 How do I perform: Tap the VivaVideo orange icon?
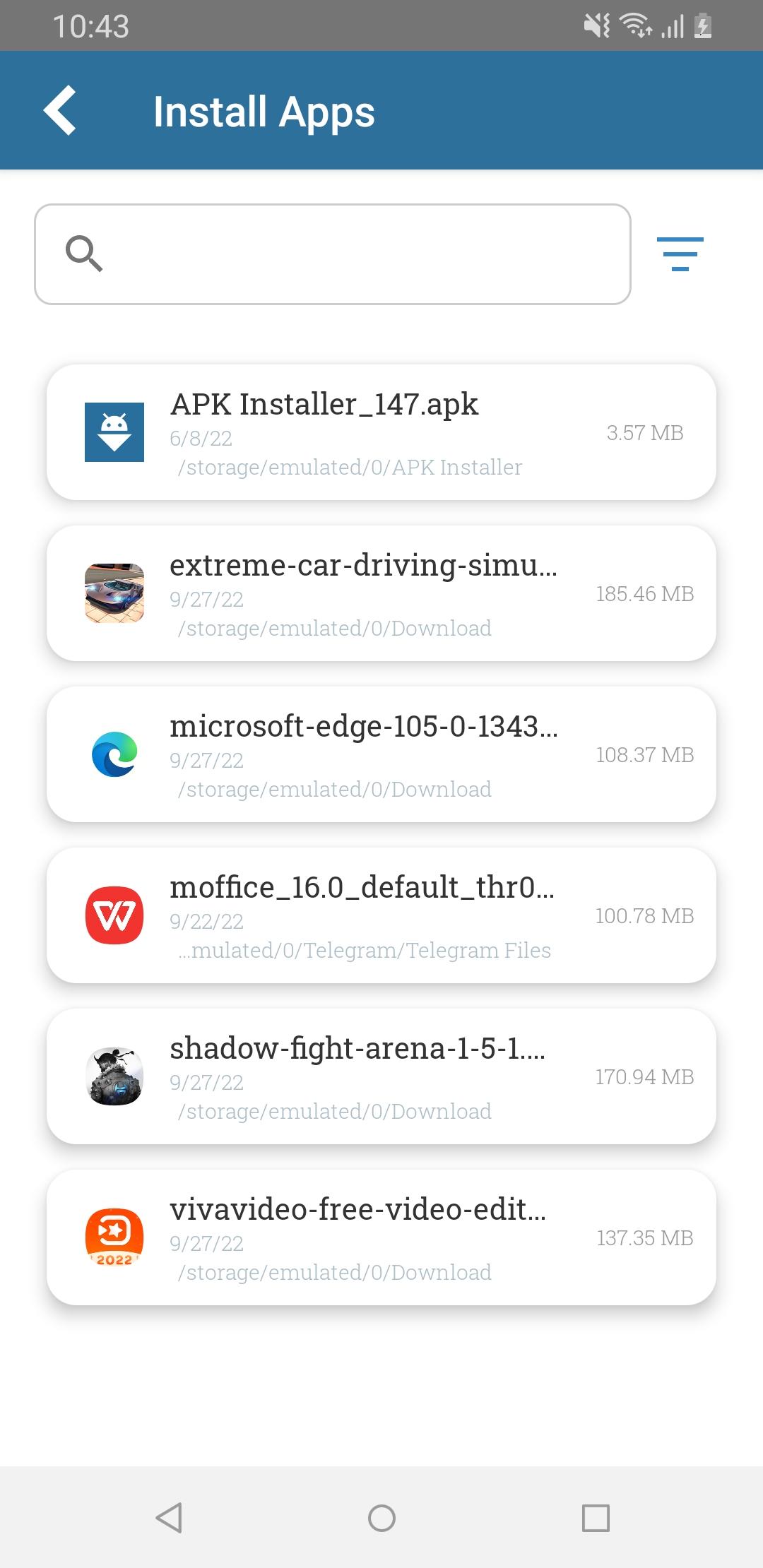tap(114, 1237)
